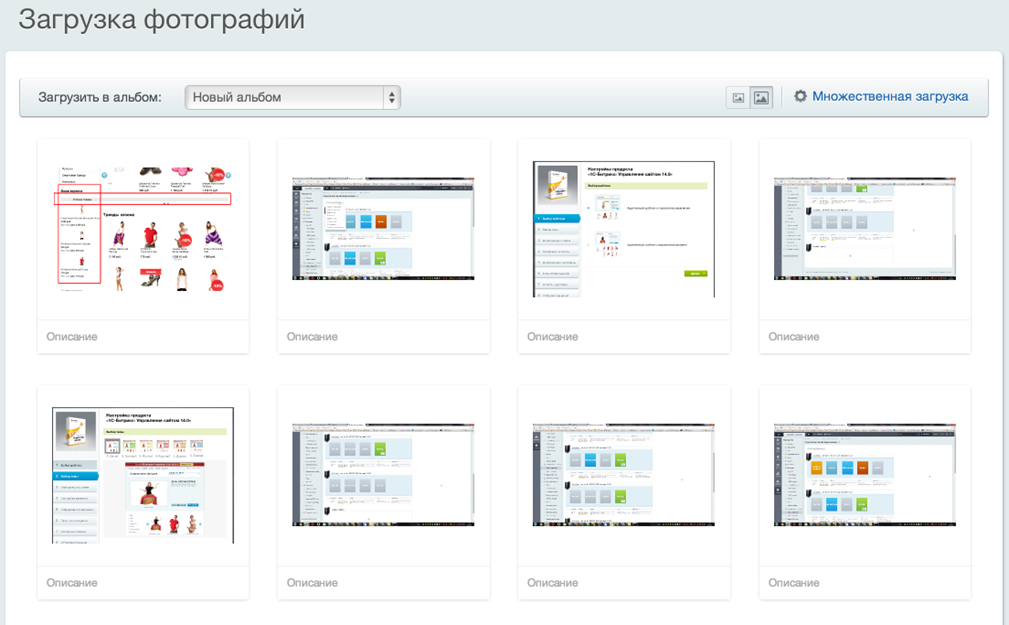Open the "Новый альбом" album dropdown
Viewport: 1009px width, 625px height.
tap(293, 97)
